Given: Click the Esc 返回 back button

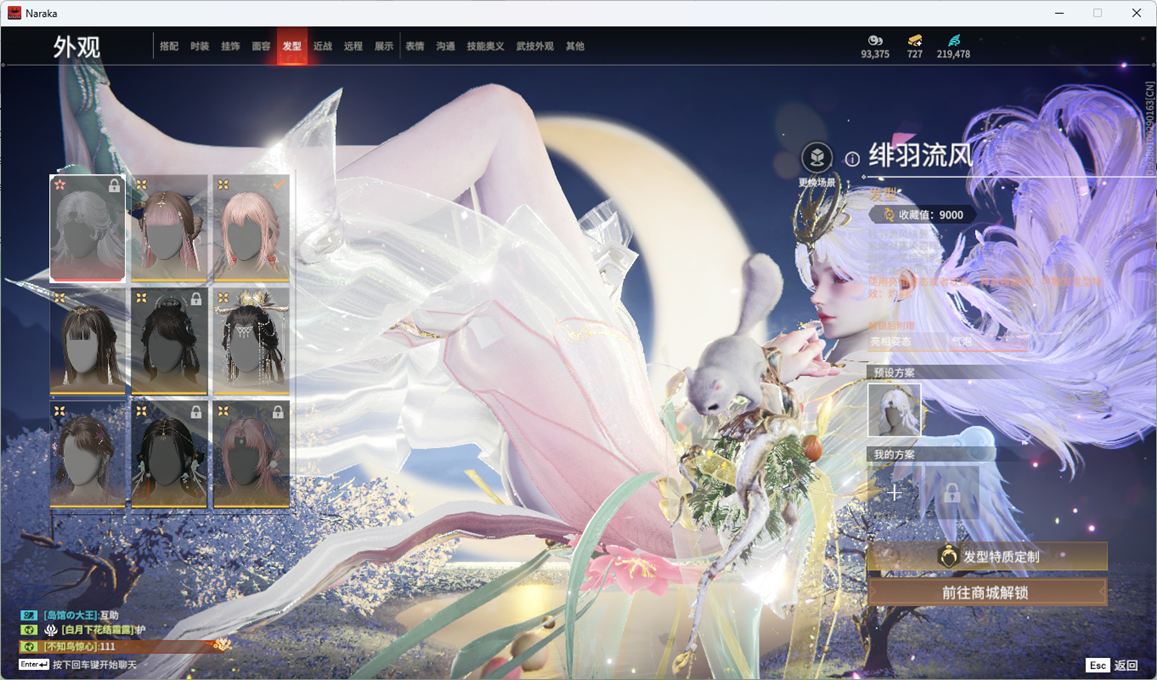Looking at the screenshot, I should click(1111, 665).
